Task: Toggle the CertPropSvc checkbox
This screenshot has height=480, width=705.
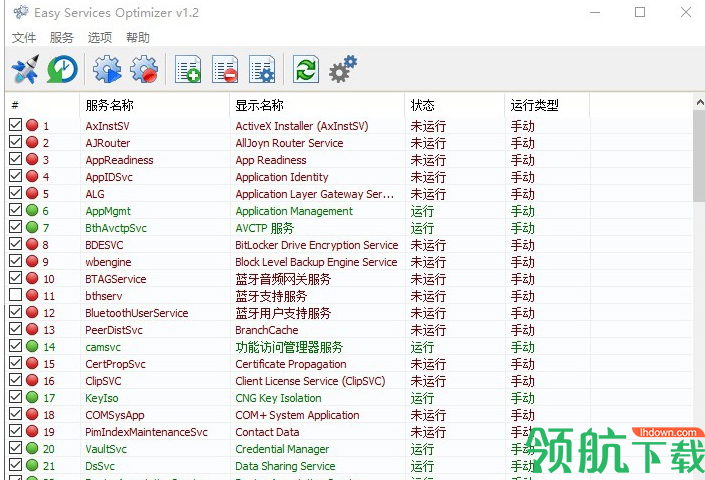Action: click(15, 363)
